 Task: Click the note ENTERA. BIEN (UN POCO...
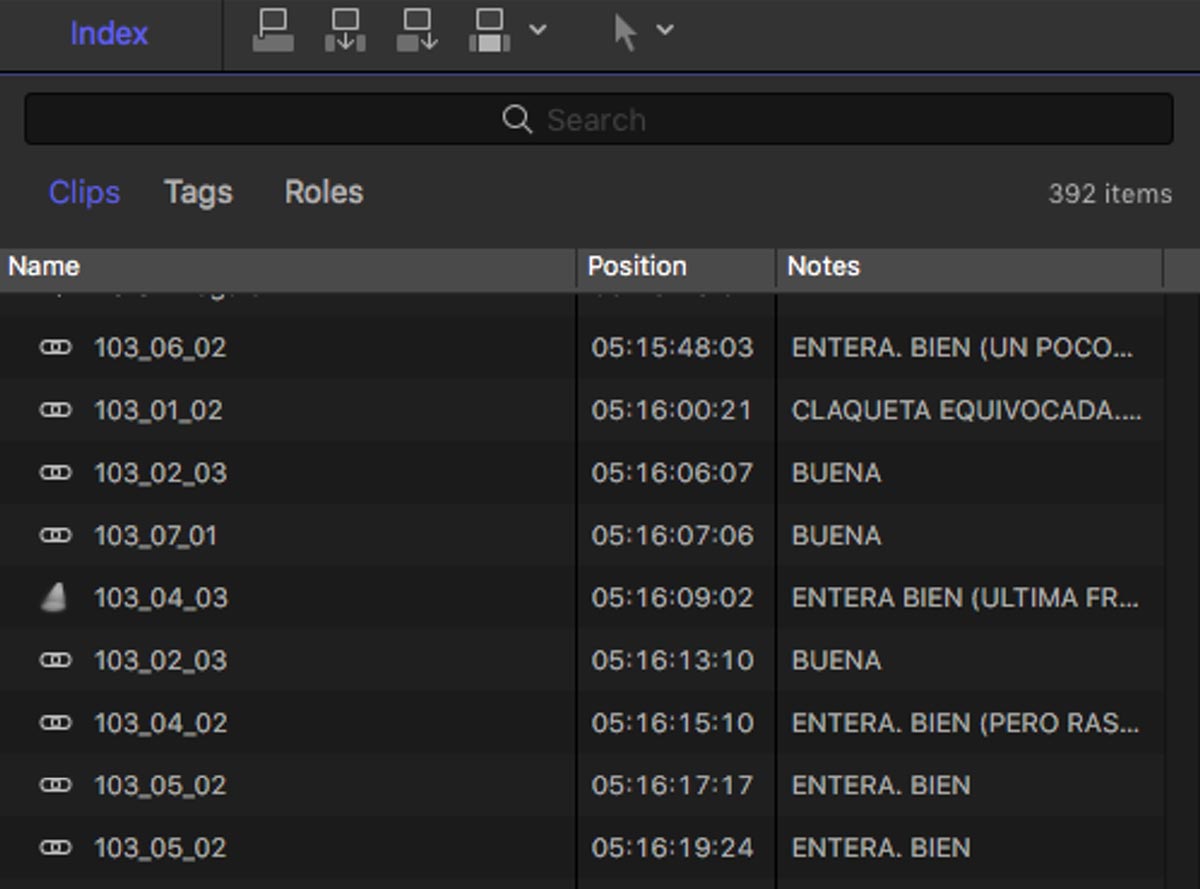pos(962,347)
